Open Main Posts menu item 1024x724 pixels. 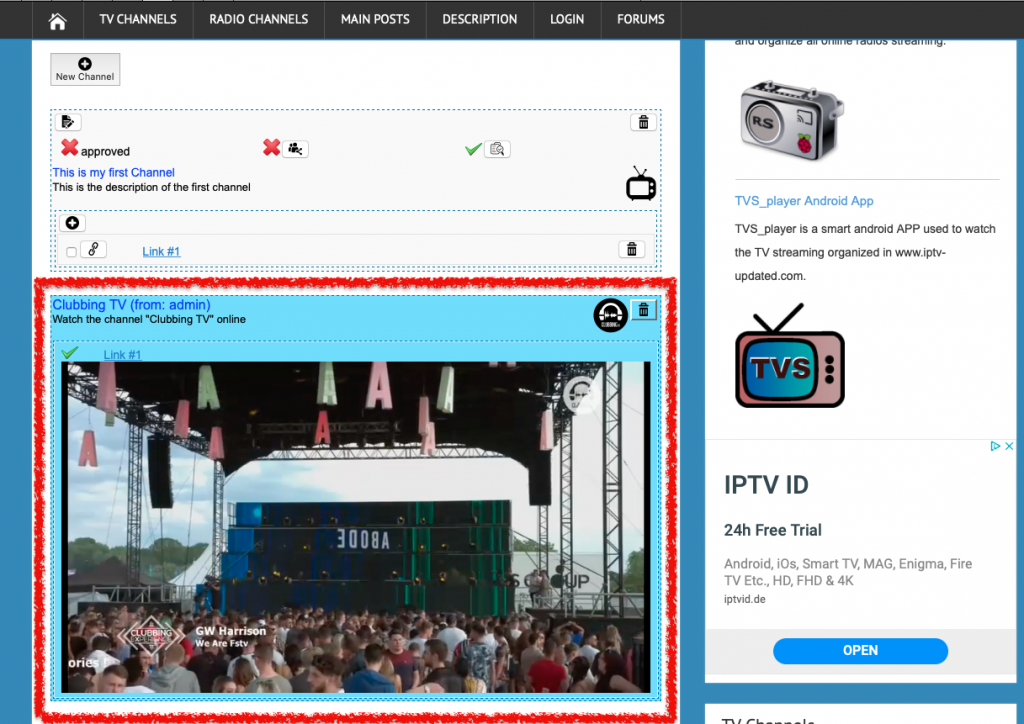click(375, 20)
